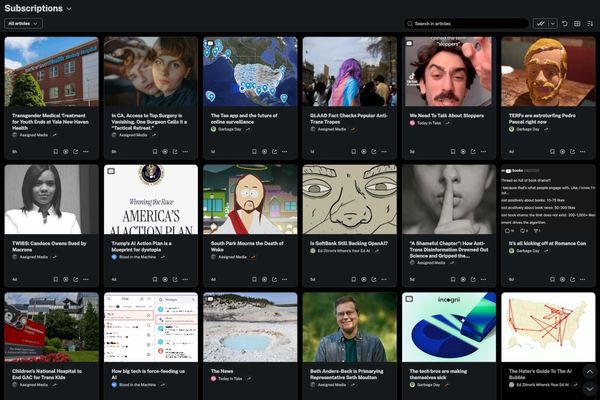Open the Pedro Pascal sculpture thumbnail
The image size is (600, 400).
click(x=548, y=72)
